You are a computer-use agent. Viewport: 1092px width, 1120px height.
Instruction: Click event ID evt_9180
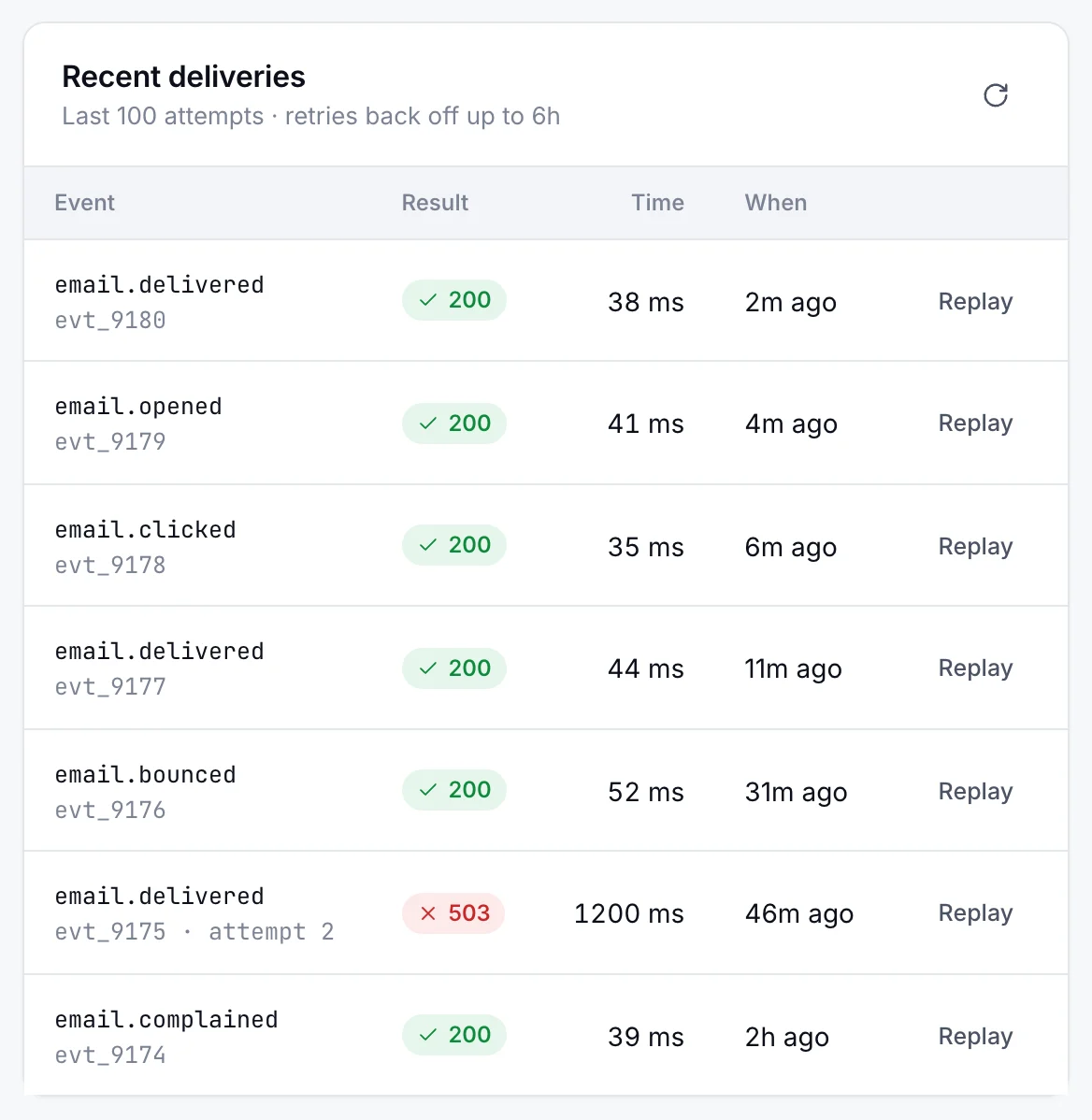pos(110,320)
